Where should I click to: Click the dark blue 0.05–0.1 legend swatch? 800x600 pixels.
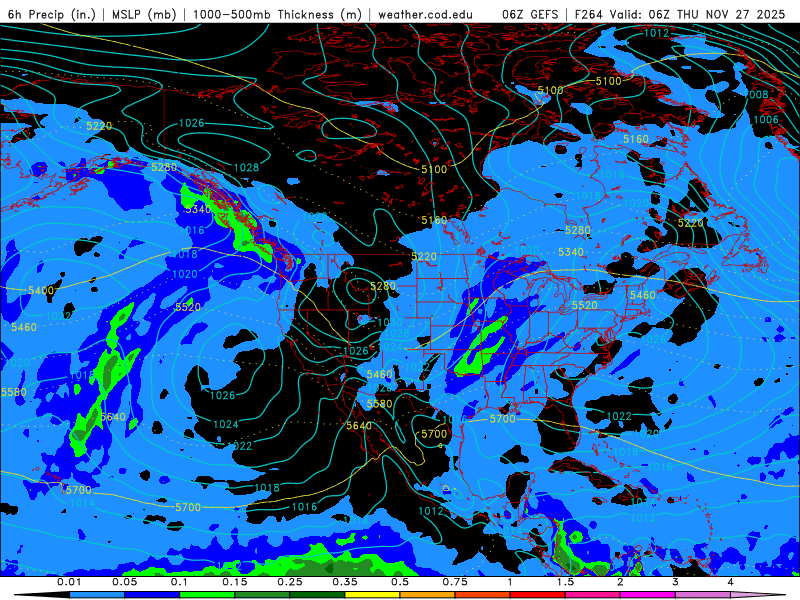152,595
